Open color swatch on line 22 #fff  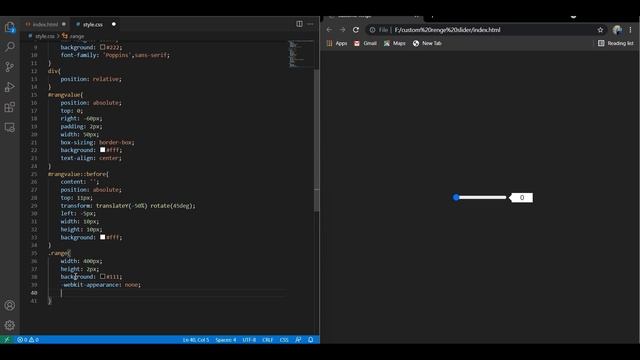[102, 150]
